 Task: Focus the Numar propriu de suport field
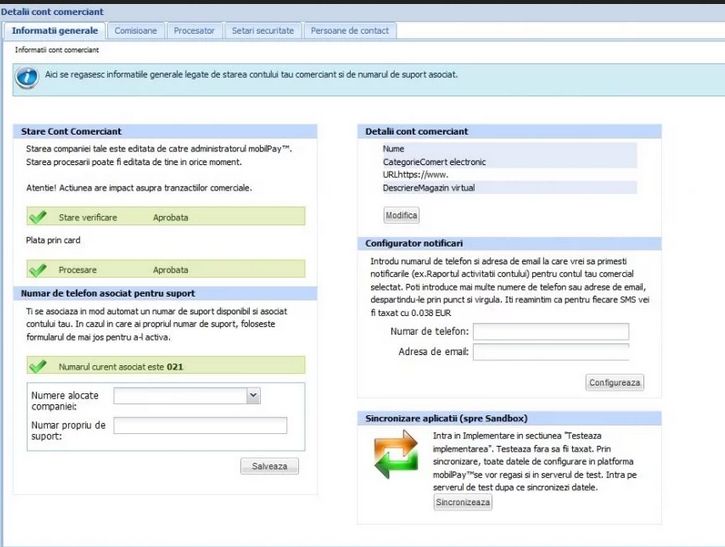pyautogui.click(x=200, y=426)
